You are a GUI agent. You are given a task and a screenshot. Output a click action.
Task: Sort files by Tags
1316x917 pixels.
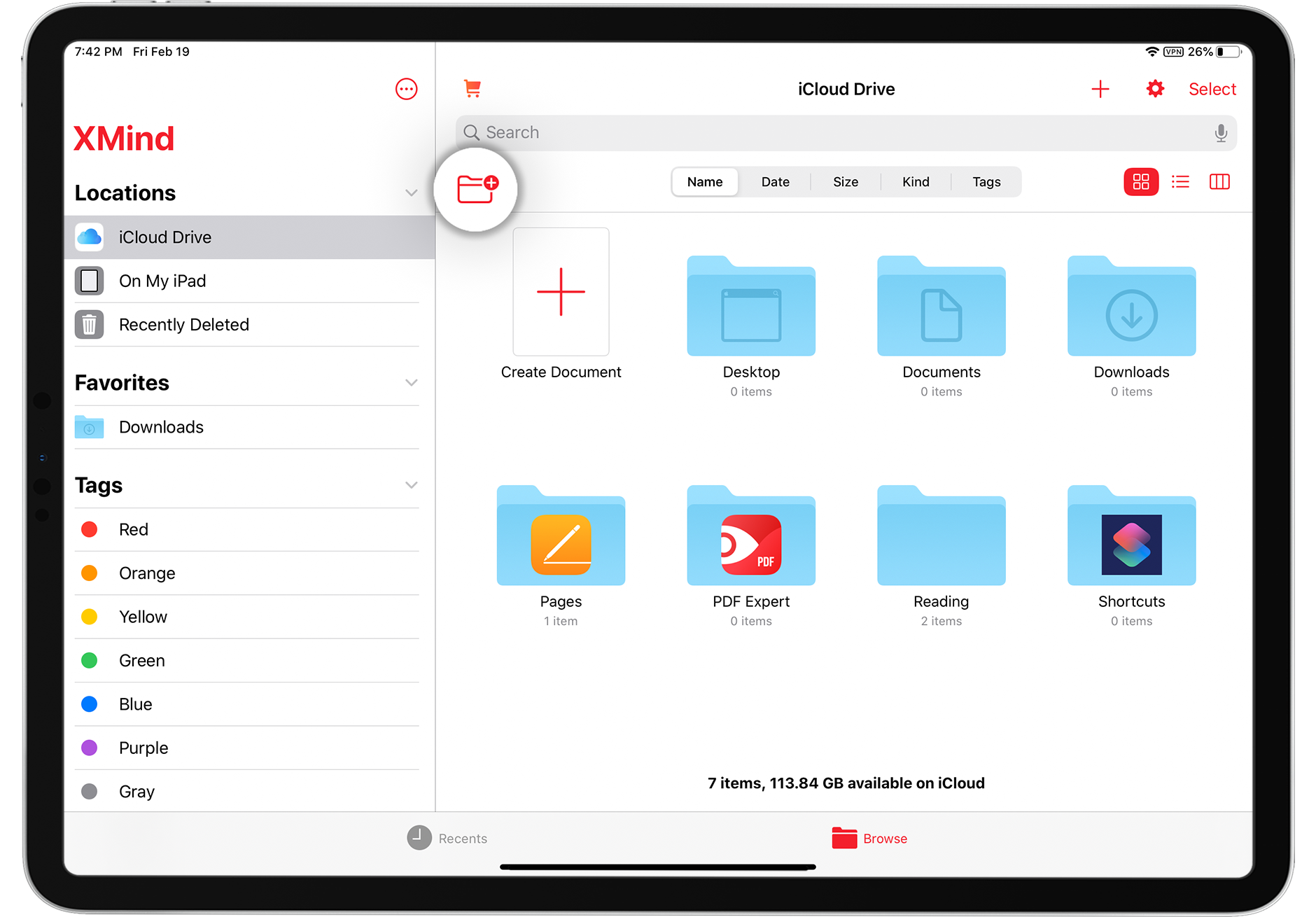(986, 182)
